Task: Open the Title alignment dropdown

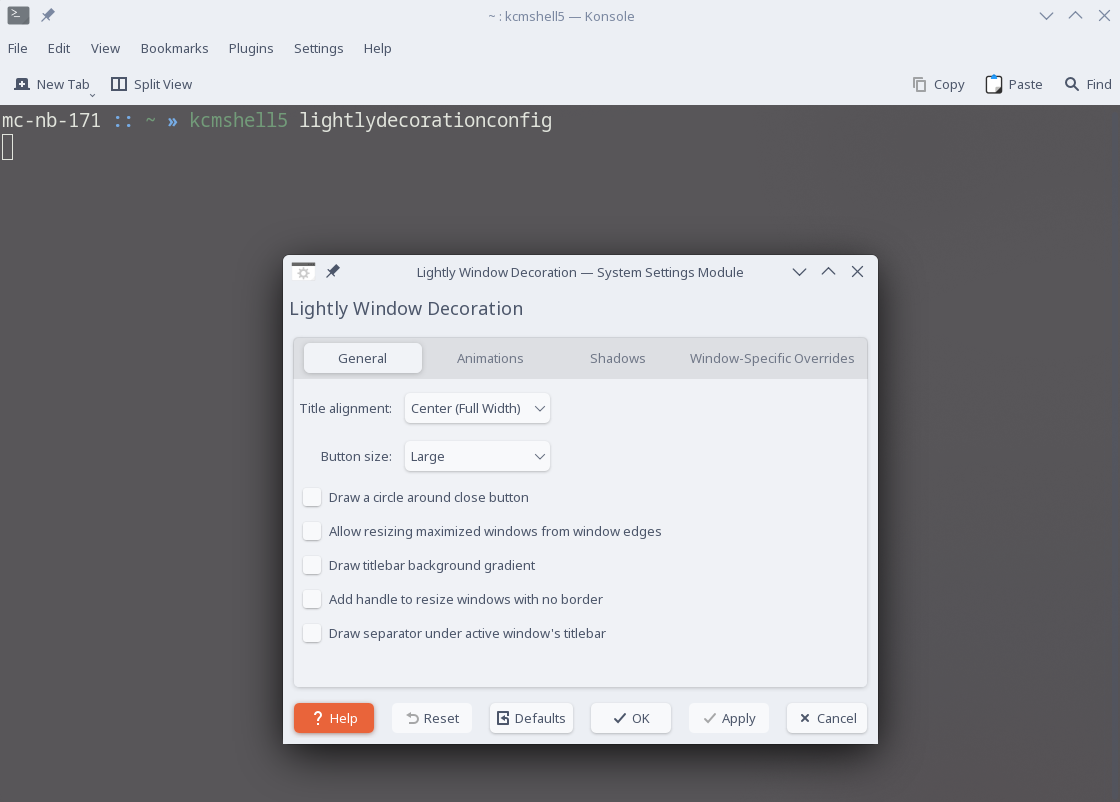Action: pos(477,408)
